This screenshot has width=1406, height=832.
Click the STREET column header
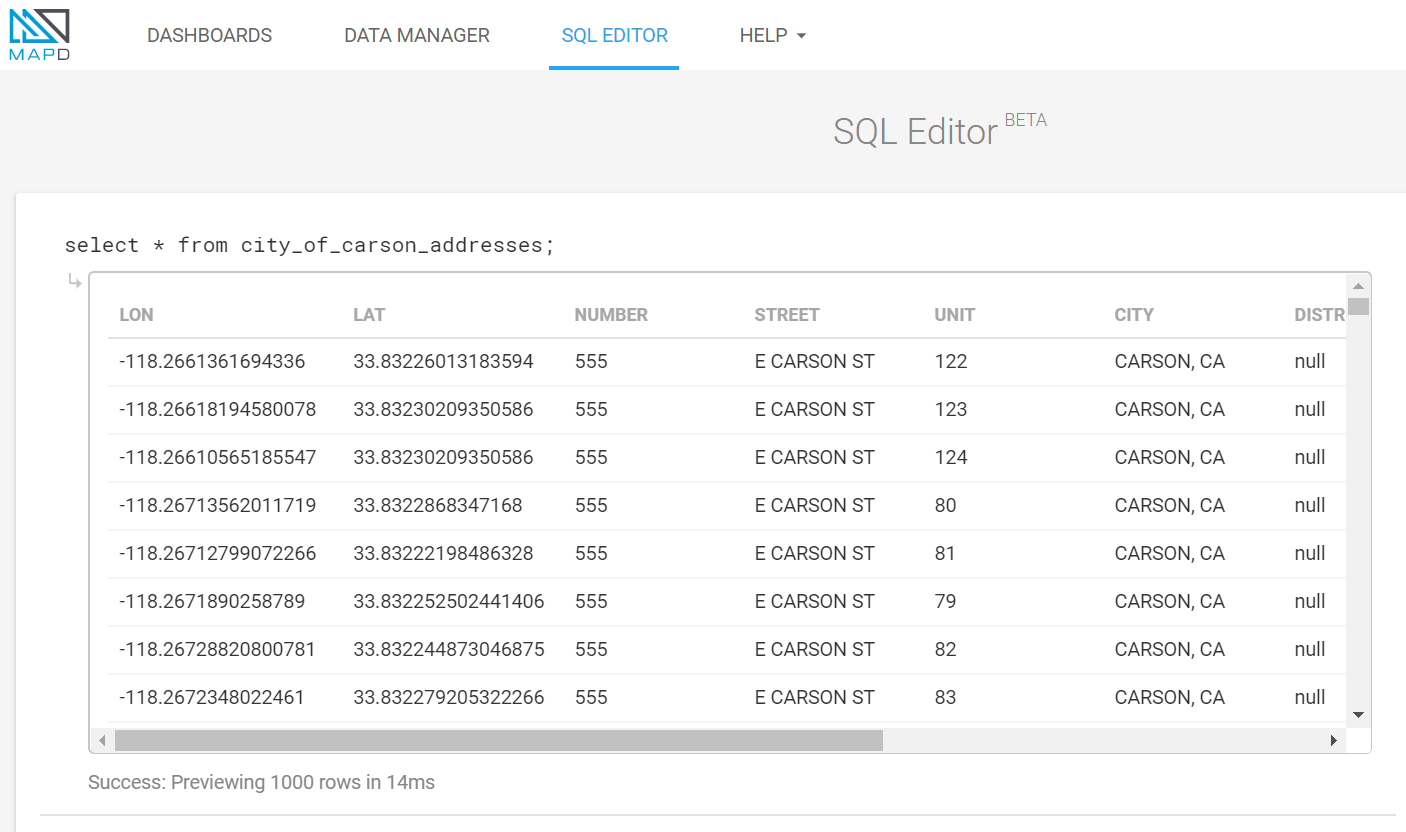click(x=787, y=315)
